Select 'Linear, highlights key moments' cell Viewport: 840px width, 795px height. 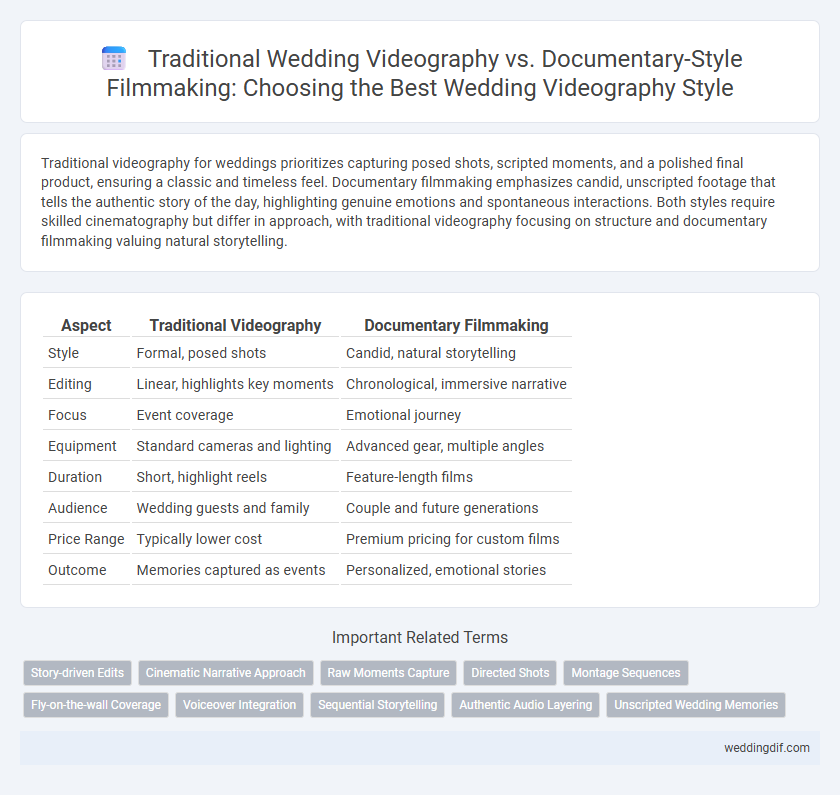235,384
